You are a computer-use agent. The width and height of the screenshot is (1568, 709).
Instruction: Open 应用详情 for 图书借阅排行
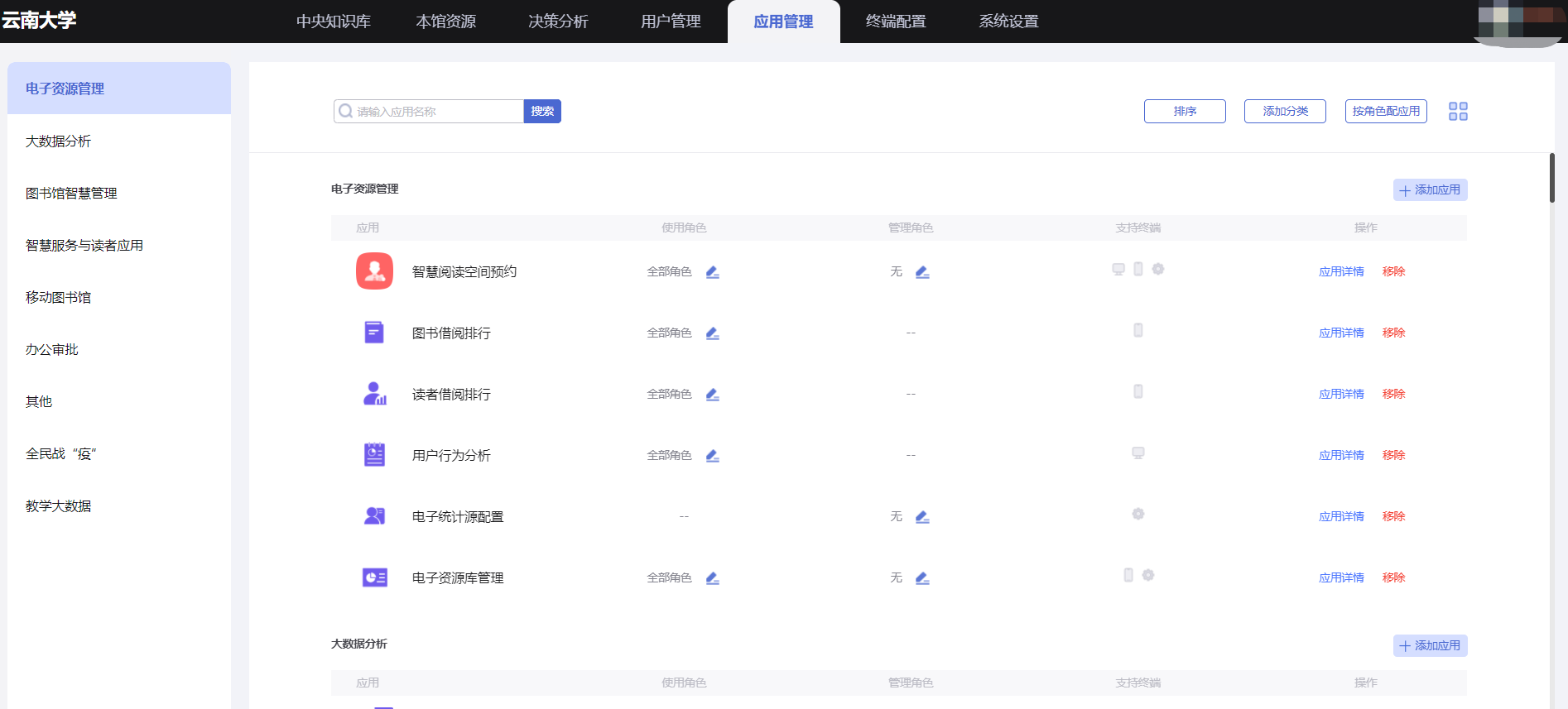1341,333
